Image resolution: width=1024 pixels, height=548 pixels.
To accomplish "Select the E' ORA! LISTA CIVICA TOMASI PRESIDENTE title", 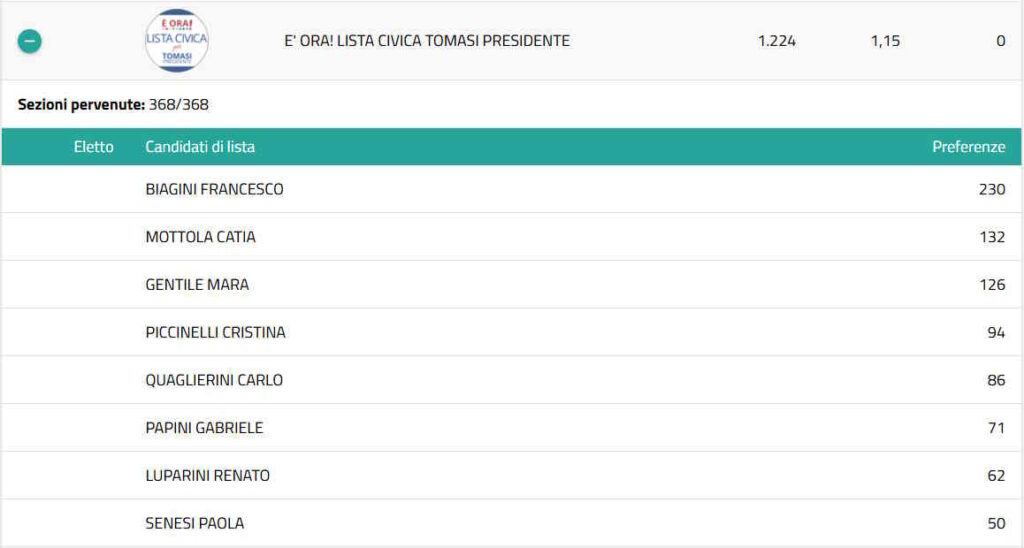I will (427, 41).
